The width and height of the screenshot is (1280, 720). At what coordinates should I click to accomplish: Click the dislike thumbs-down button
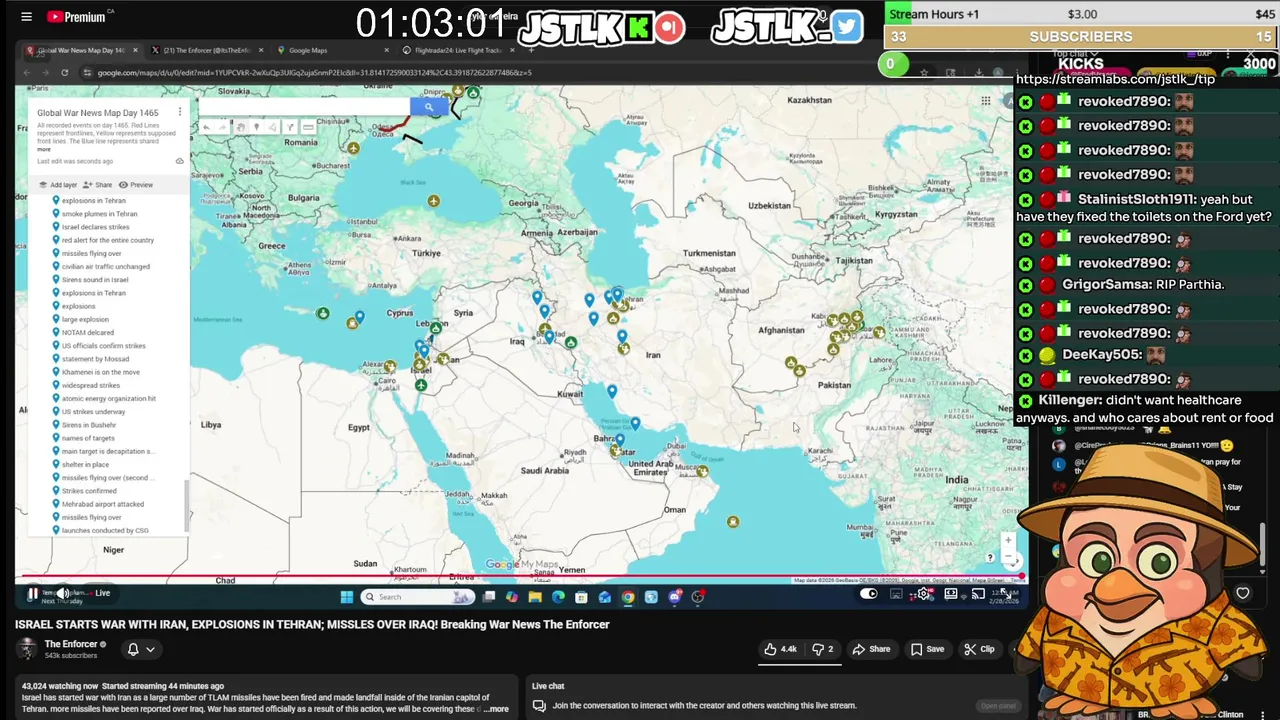(x=822, y=649)
